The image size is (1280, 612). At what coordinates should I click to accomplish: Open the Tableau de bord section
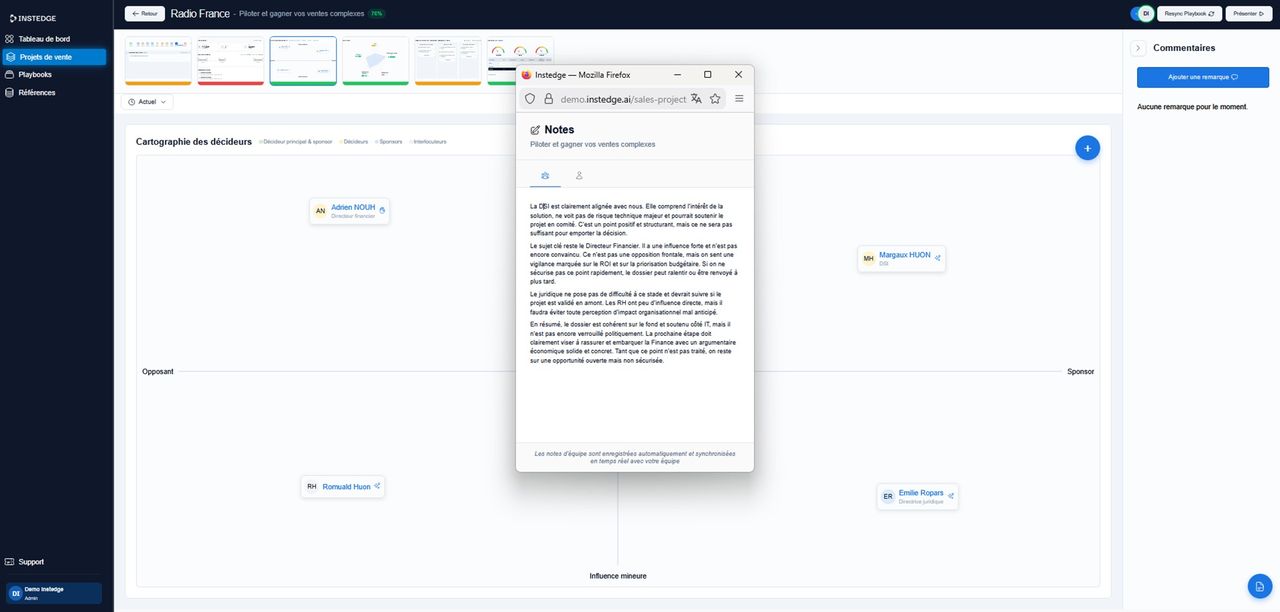point(45,37)
